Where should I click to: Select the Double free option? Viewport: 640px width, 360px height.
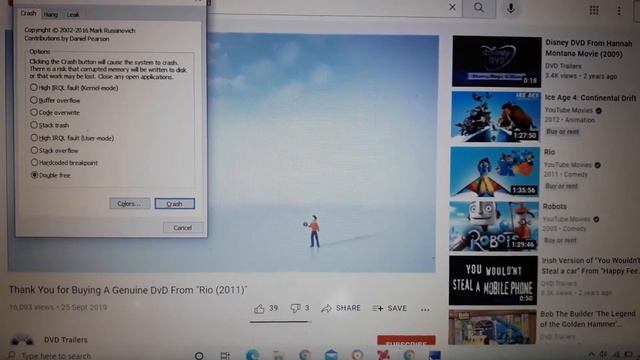[x=51, y=175]
